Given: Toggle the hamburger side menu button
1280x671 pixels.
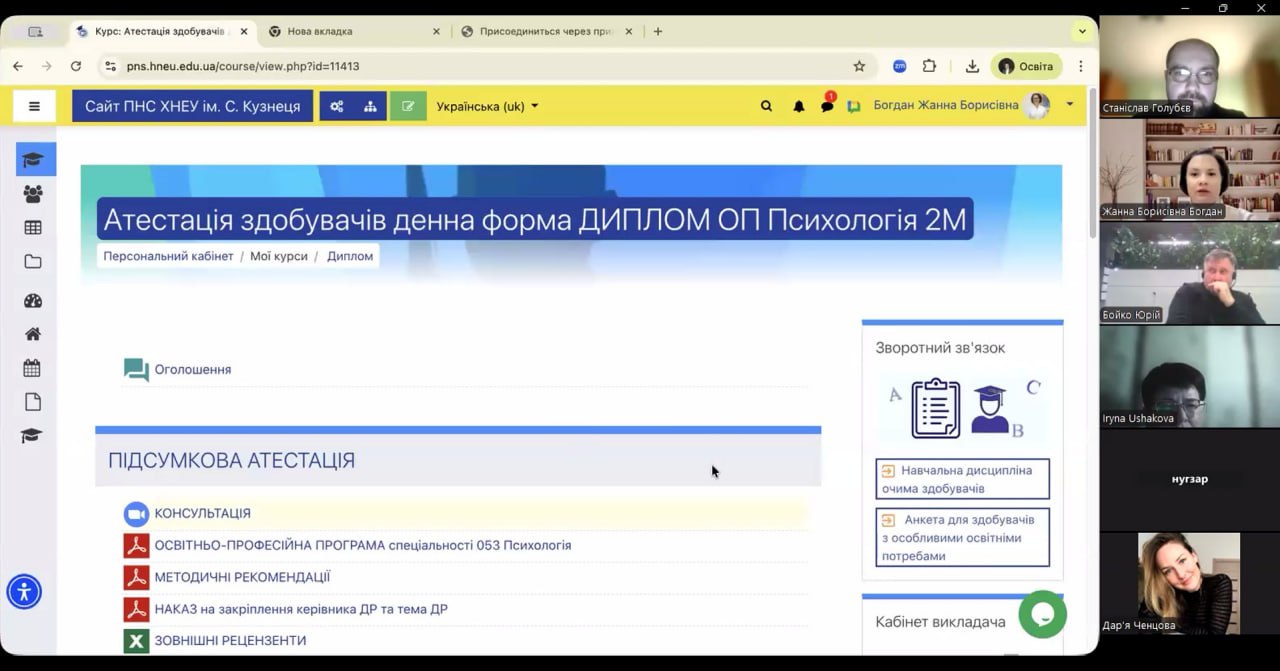Looking at the screenshot, I should point(34,106).
